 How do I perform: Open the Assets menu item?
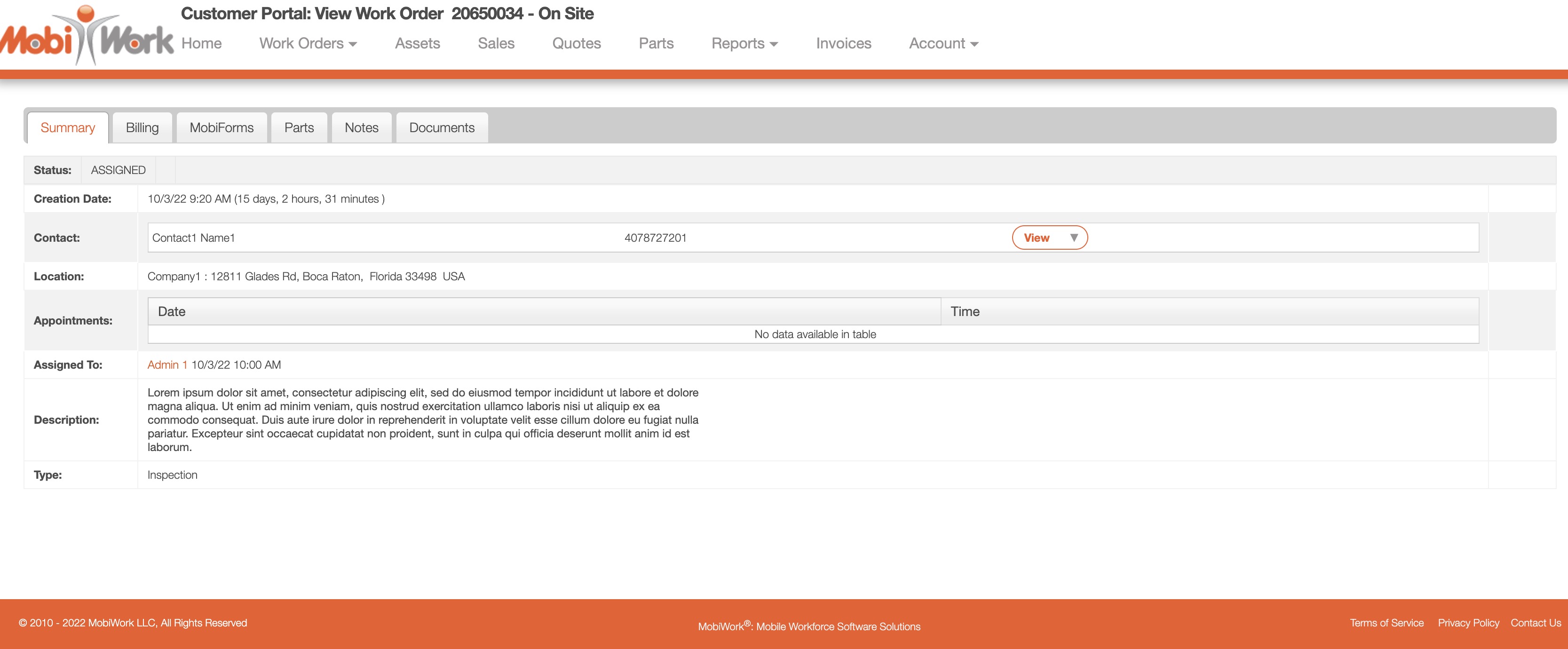(417, 43)
